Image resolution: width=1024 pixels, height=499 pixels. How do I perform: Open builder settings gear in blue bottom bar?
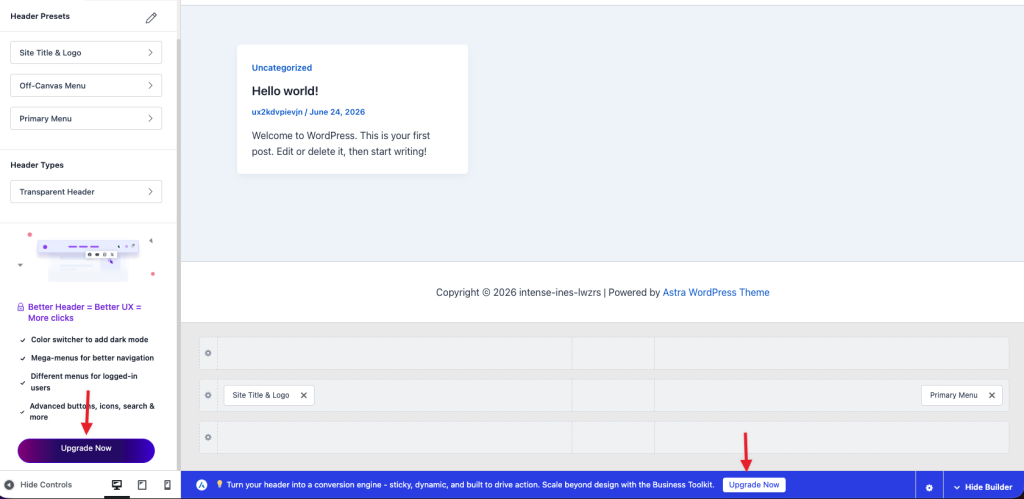[929, 487]
